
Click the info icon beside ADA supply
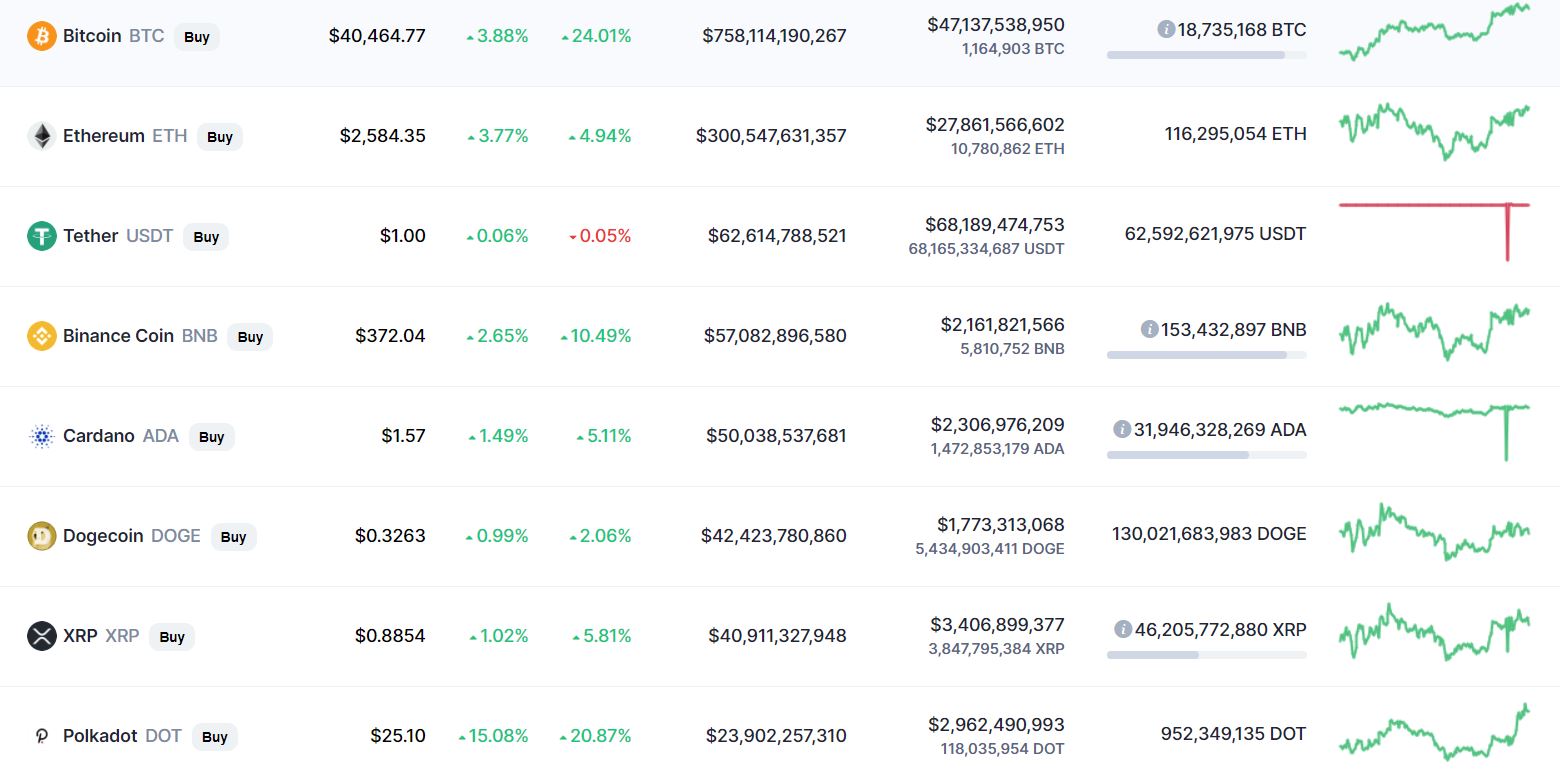[1121, 429]
